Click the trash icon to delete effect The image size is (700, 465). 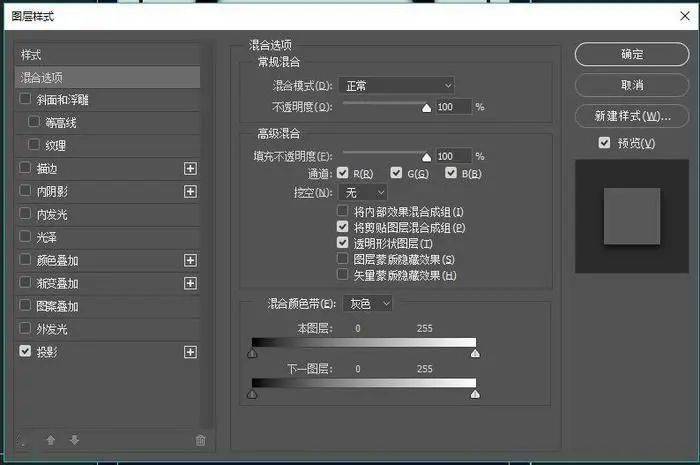coord(200,440)
